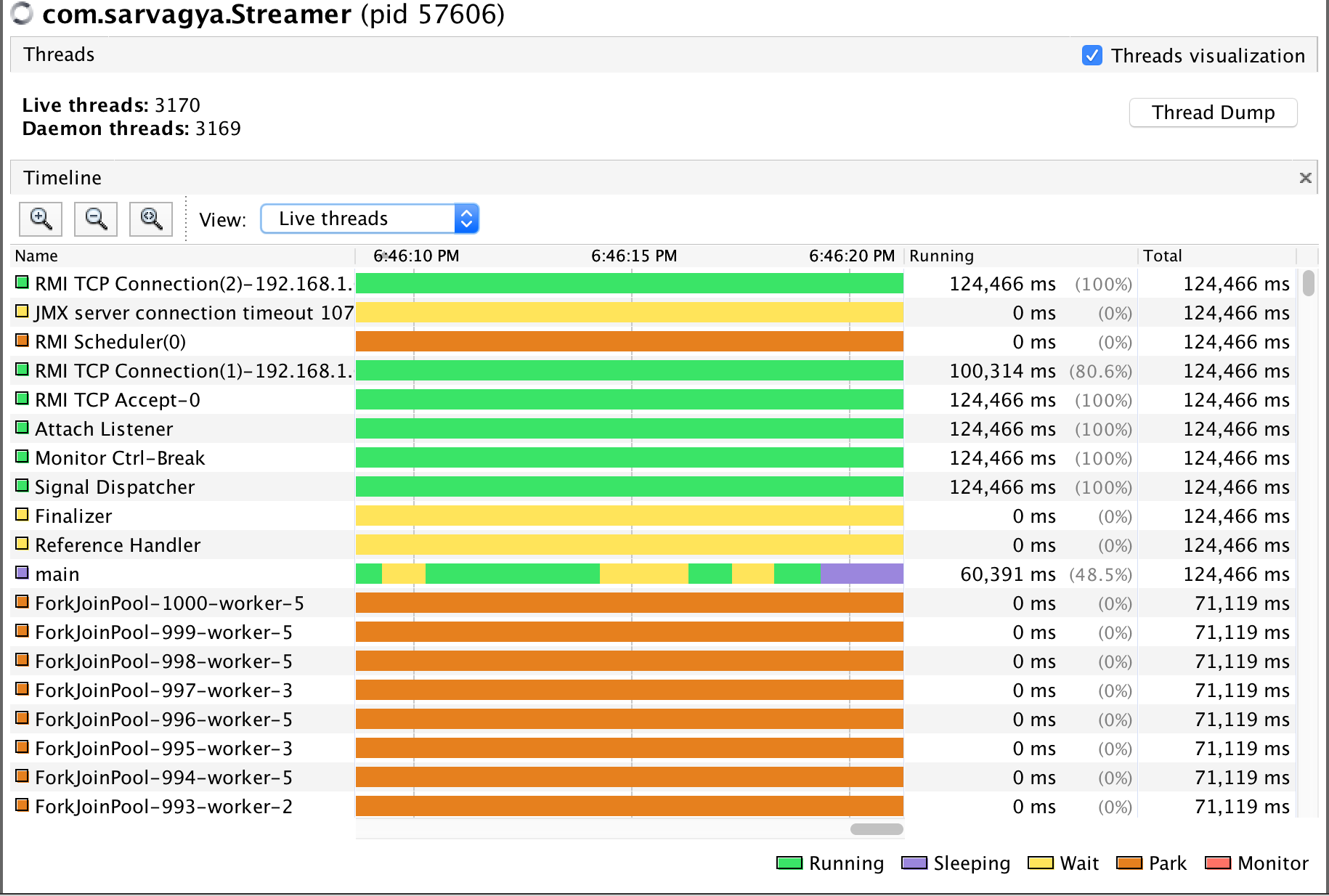Sort by the Running column header
The height and width of the screenshot is (896, 1329).
coord(941,256)
